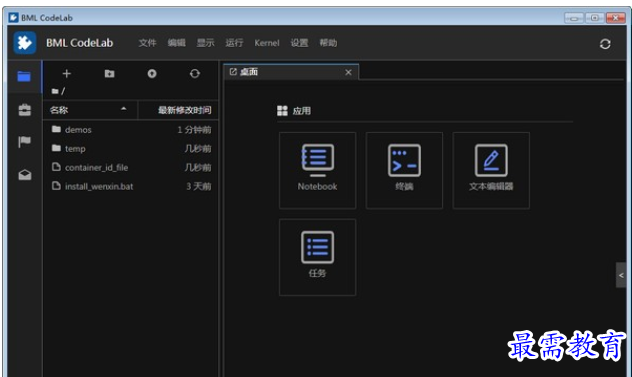Open the temp folder
Viewport: 632px width, 377px height.
131,148
